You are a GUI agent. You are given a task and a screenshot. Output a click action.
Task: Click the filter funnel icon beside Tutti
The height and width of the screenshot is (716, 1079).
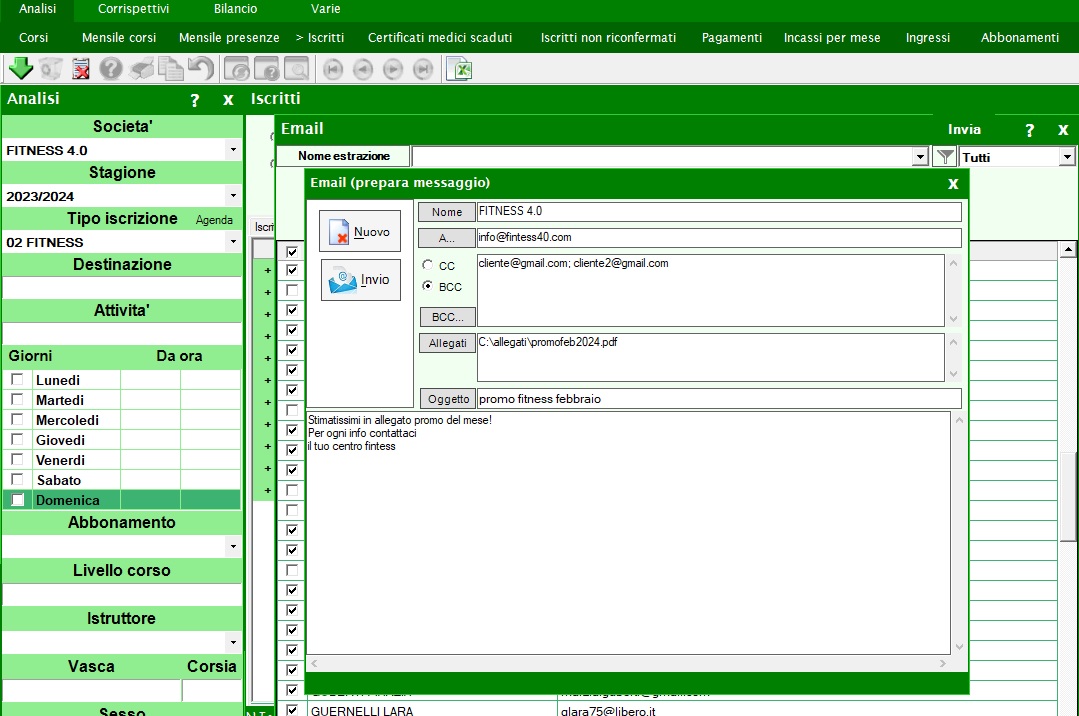tap(945, 157)
